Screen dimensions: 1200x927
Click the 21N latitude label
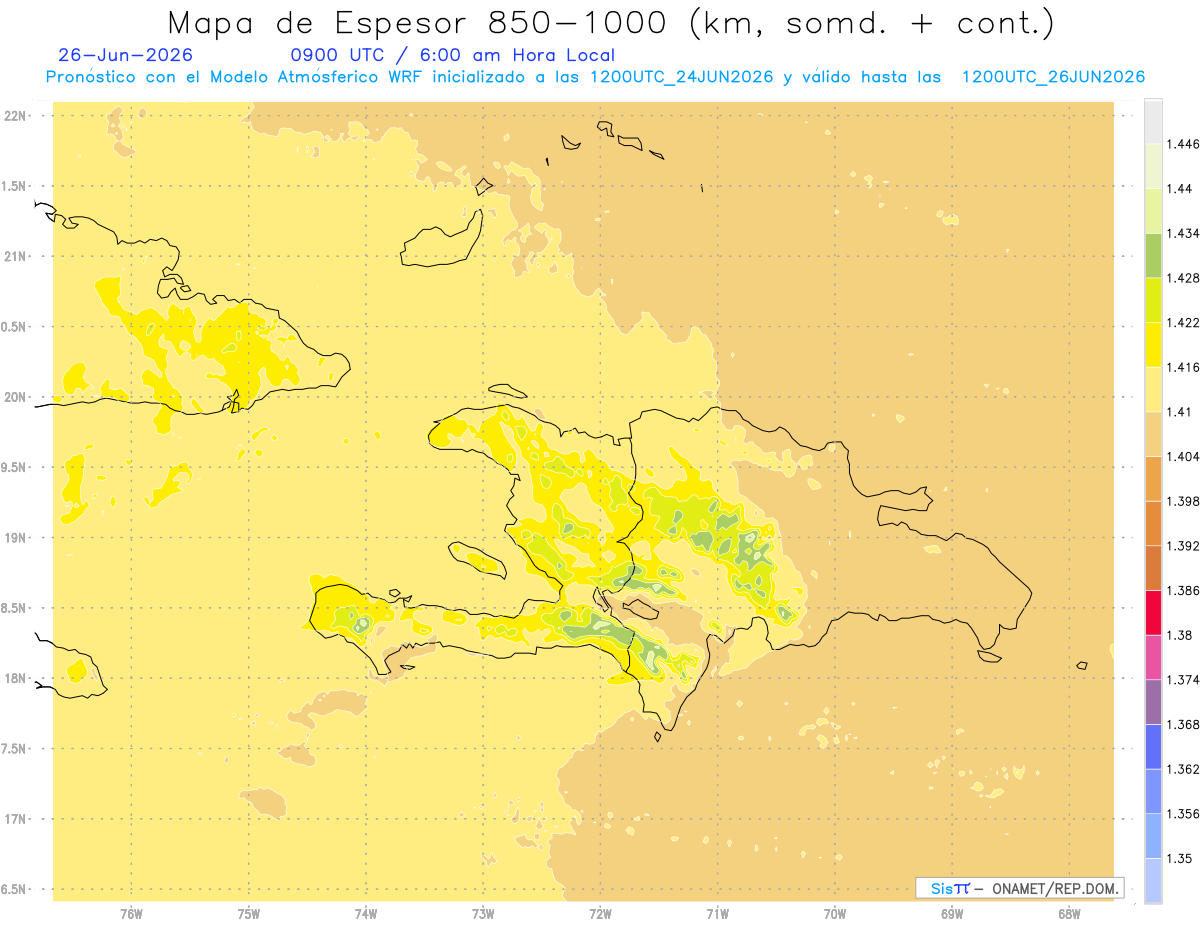point(15,256)
